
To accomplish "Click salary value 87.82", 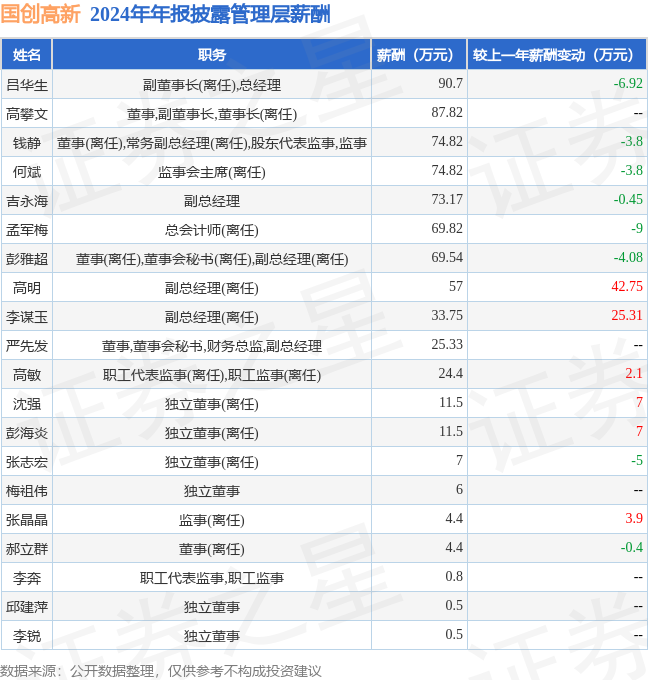I will tap(447, 112).
